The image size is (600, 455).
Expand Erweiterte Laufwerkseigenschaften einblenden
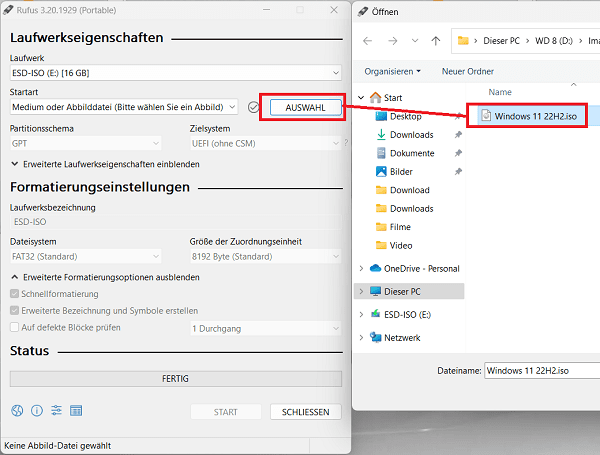pos(105,164)
